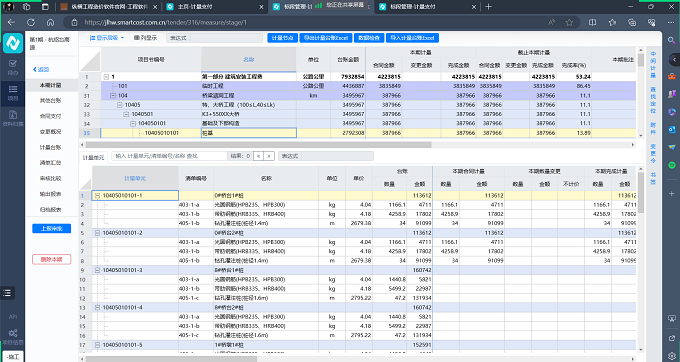Open the 项目信息 gears icon
This screenshot has height=362, width=680.
[x=13, y=333]
